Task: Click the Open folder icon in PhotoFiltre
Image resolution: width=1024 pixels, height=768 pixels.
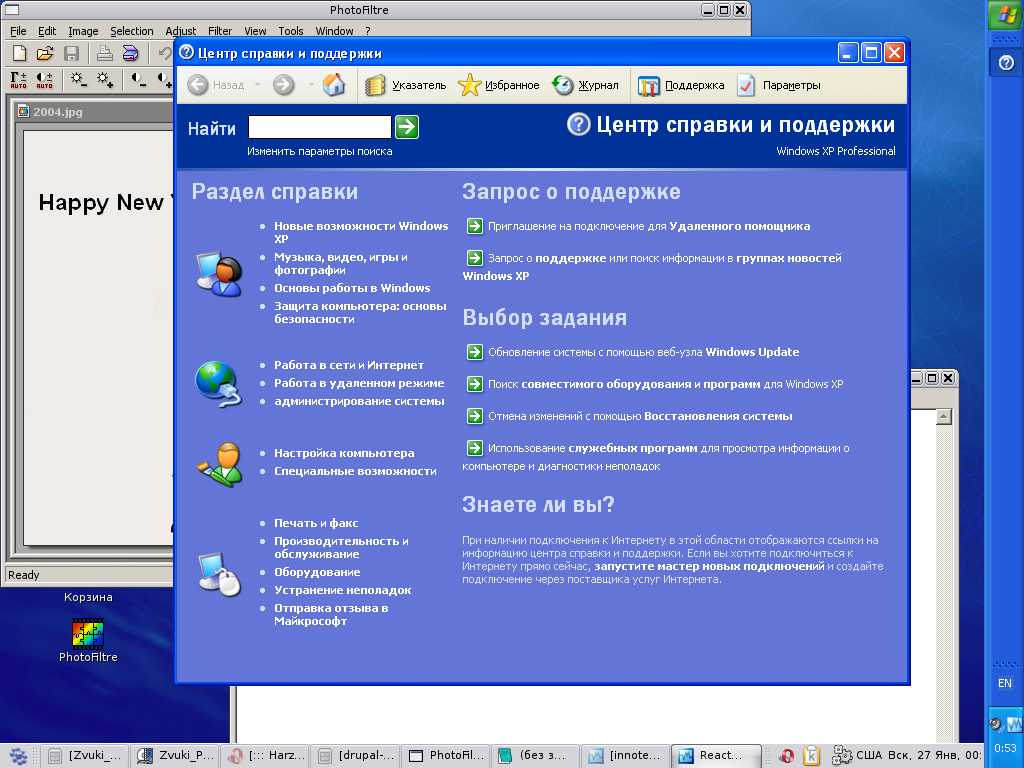Action: point(44,54)
